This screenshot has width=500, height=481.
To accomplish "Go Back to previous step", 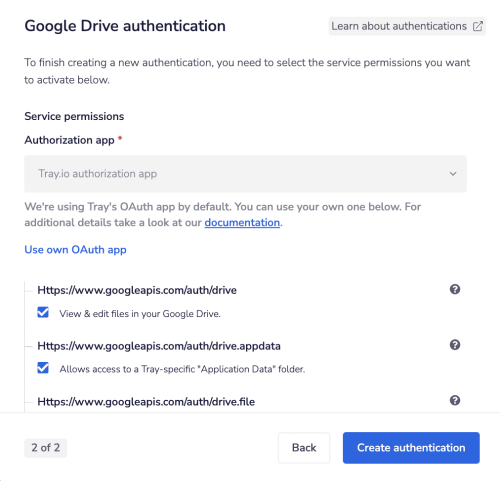I will [304, 448].
